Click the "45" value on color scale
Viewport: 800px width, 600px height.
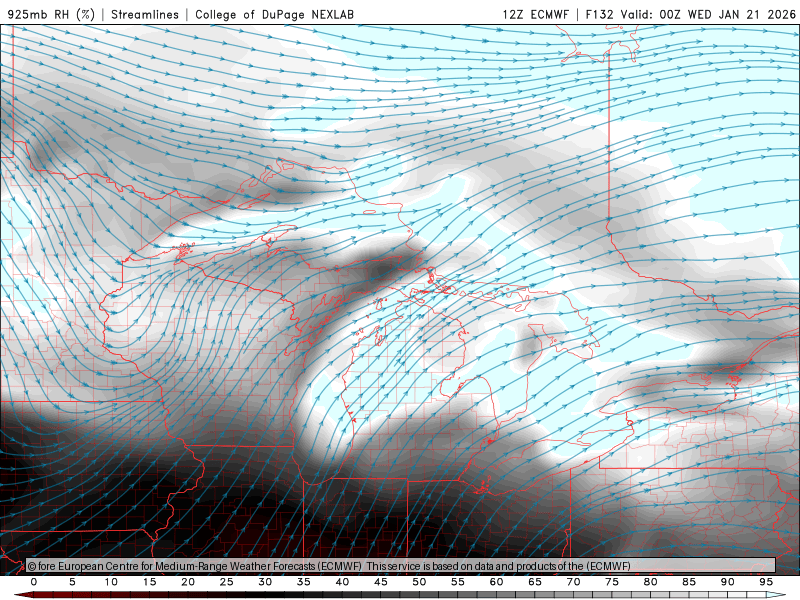381,582
